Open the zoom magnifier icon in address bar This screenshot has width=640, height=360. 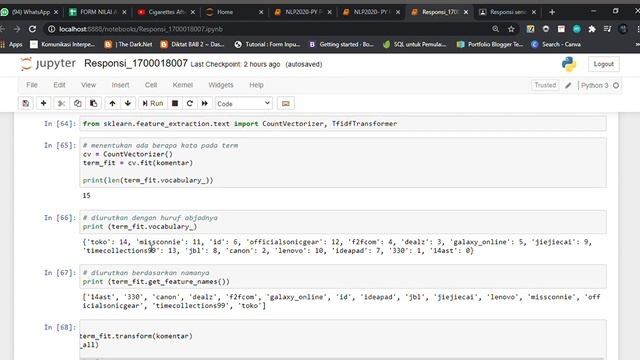pos(496,29)
